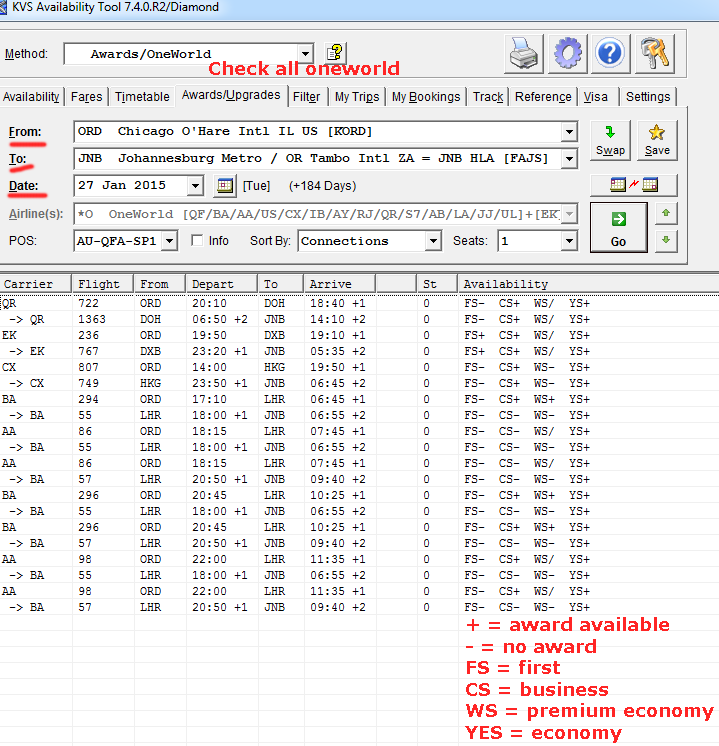Screen dimensions: 719x746
Task: Switch to the Track tab
Action: pyautogui.click(x=488, y=97)
